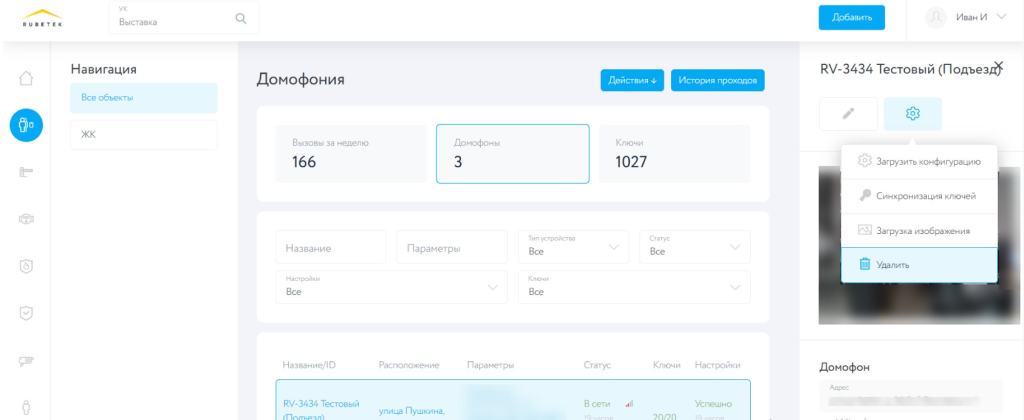
Task: Click the surveillance camera sidebar icon
Action: pos(26,360)
